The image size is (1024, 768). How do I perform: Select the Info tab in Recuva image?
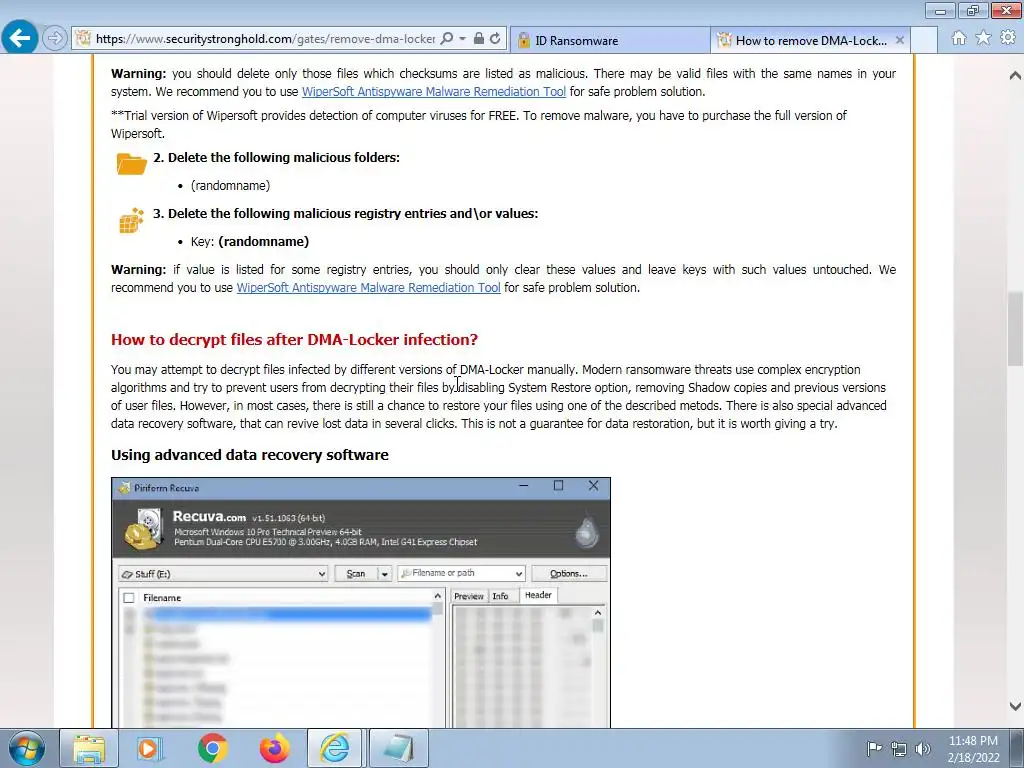500,596
